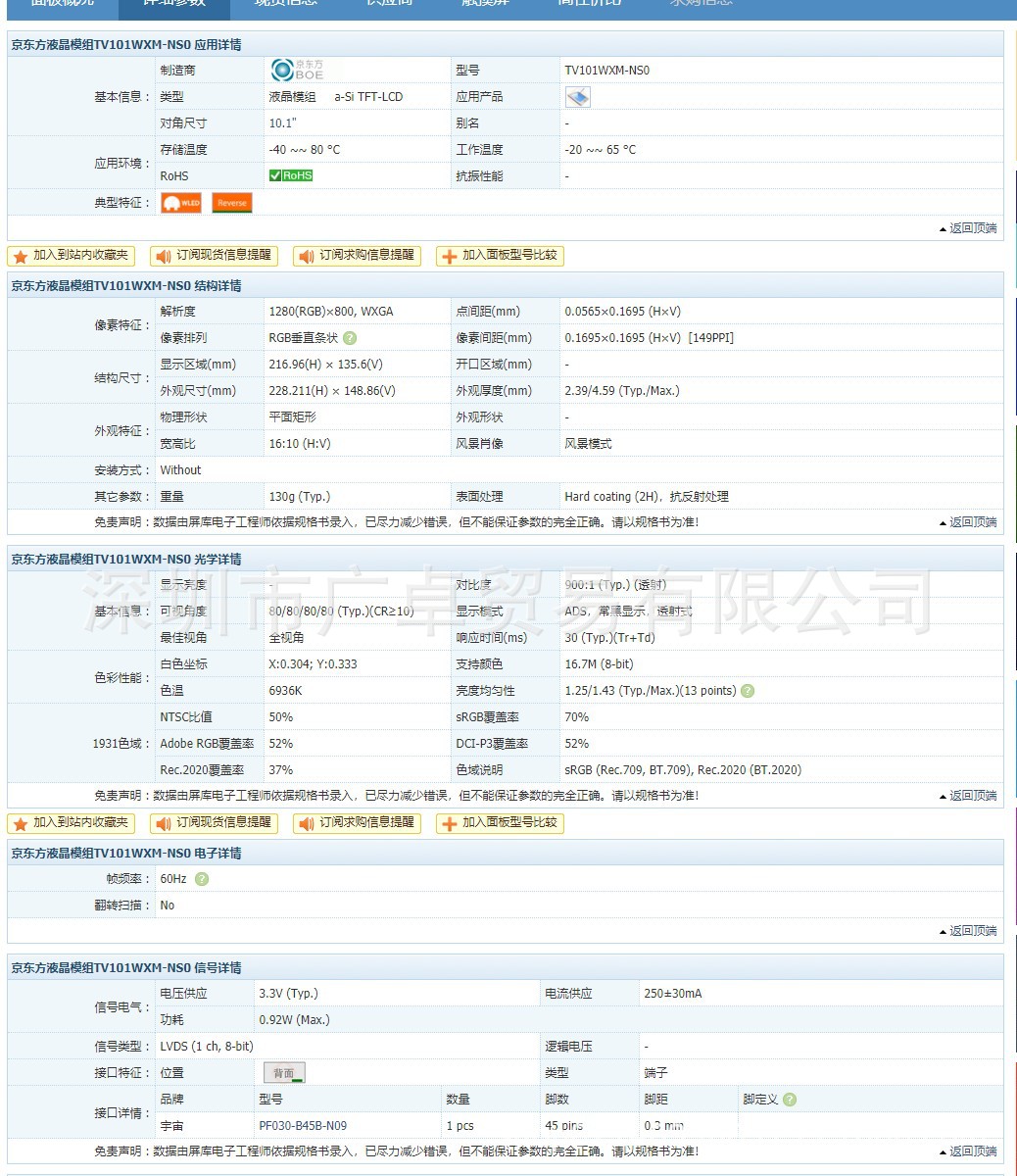Click the 风景模式 orientation value
Viewport: 1017px width, 1176px height.
pos(588,444)
